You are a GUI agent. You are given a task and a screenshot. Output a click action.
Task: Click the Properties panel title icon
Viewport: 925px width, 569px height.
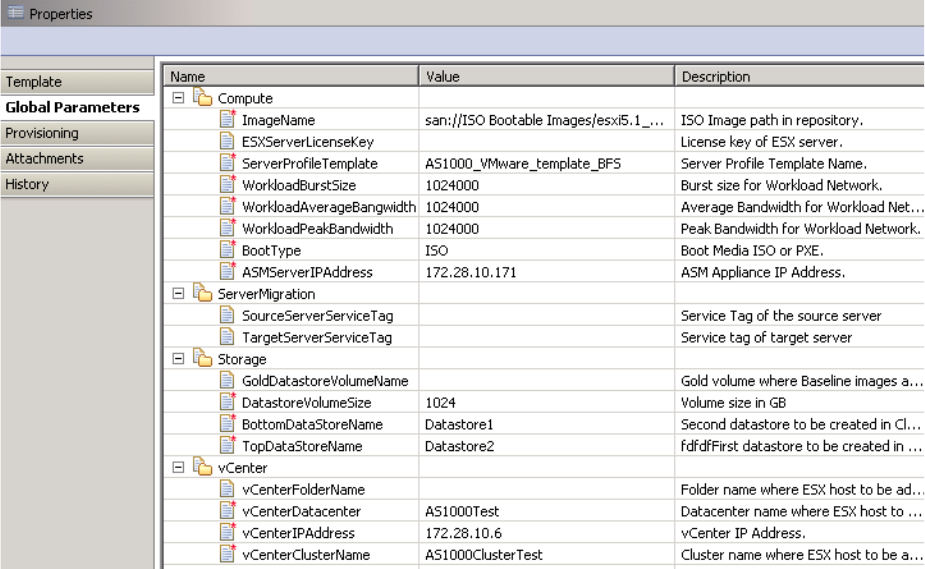[x=11, y=14]
